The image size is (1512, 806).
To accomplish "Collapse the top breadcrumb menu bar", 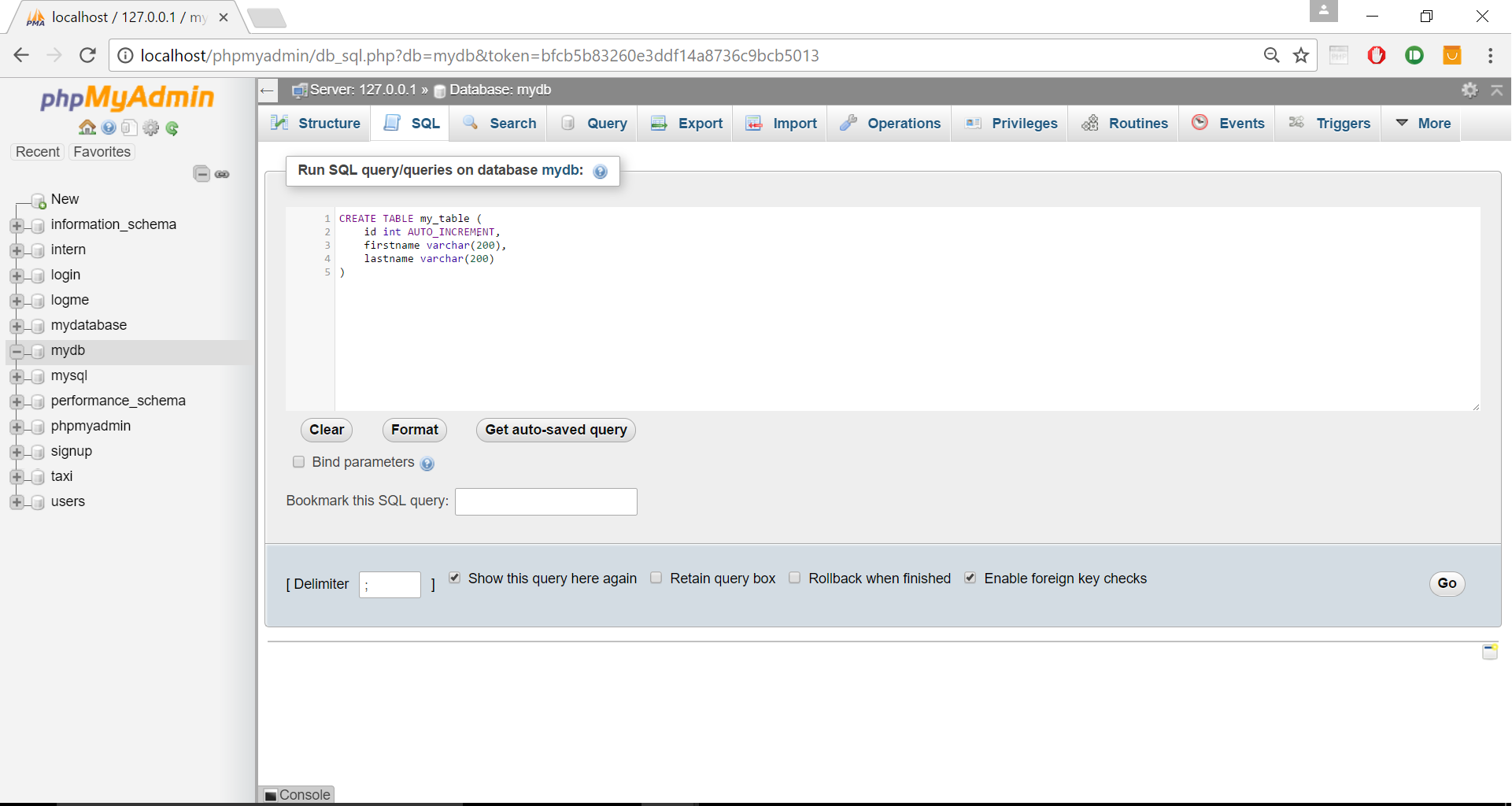I will click(1497, 90).
